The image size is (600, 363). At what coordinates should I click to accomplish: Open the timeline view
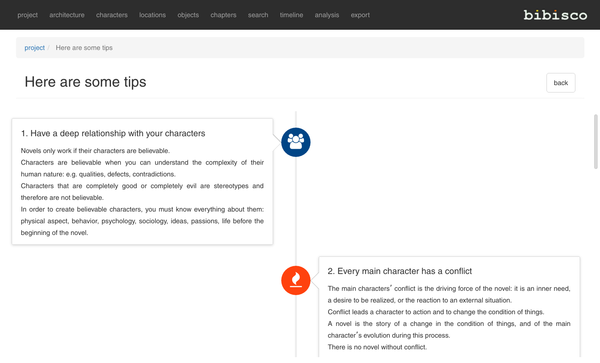pos(291,15)
